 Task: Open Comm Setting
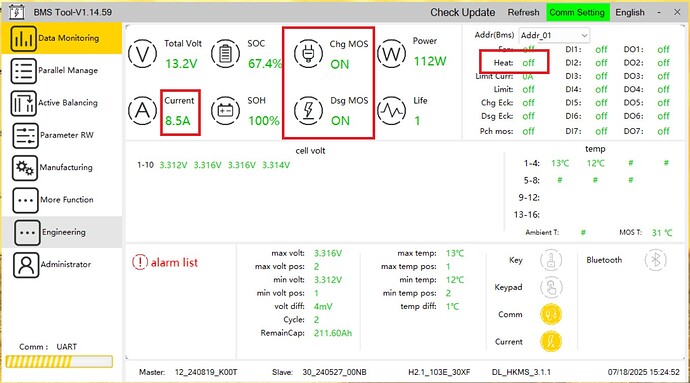[x=577, y=12]
